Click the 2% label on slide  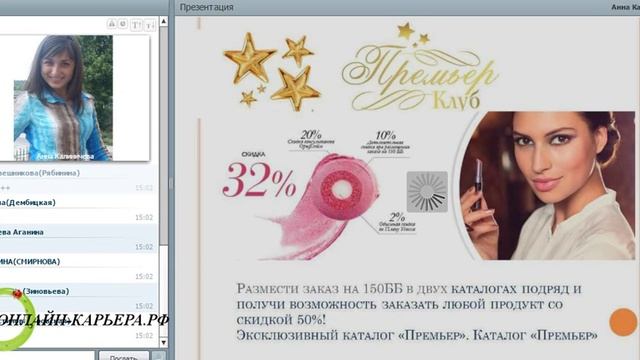coord(397,217)
